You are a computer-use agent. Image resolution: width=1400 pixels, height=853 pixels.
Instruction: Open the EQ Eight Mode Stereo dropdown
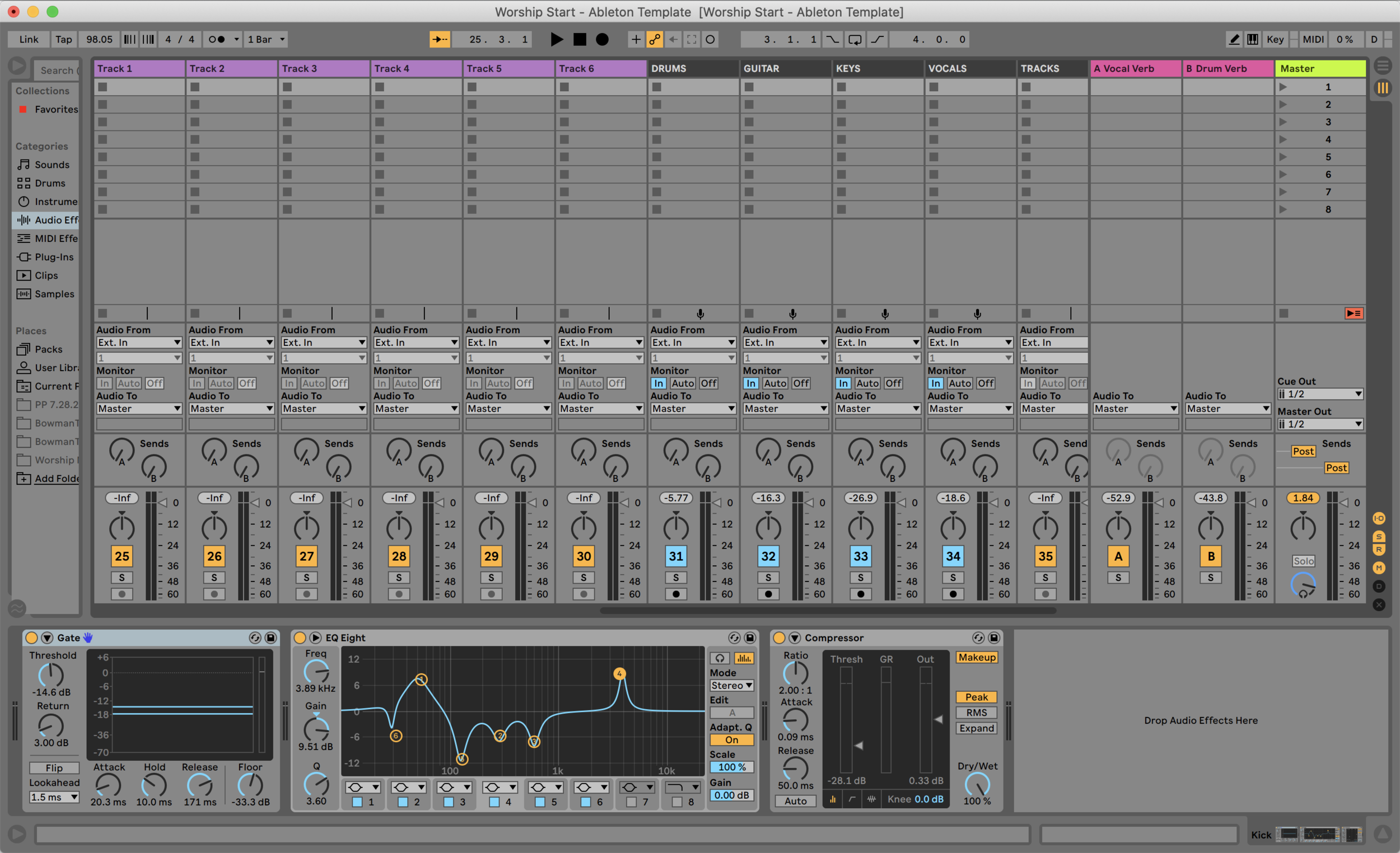click(x=732, y=686)
